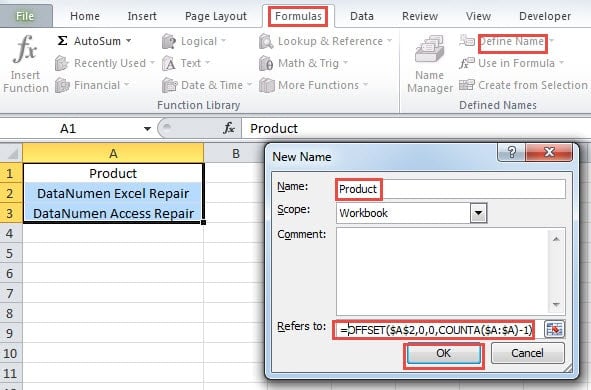Screen dimensions: 591x390
Task: Open the Insert Function dialog
Action: click(x=25, y=64)
